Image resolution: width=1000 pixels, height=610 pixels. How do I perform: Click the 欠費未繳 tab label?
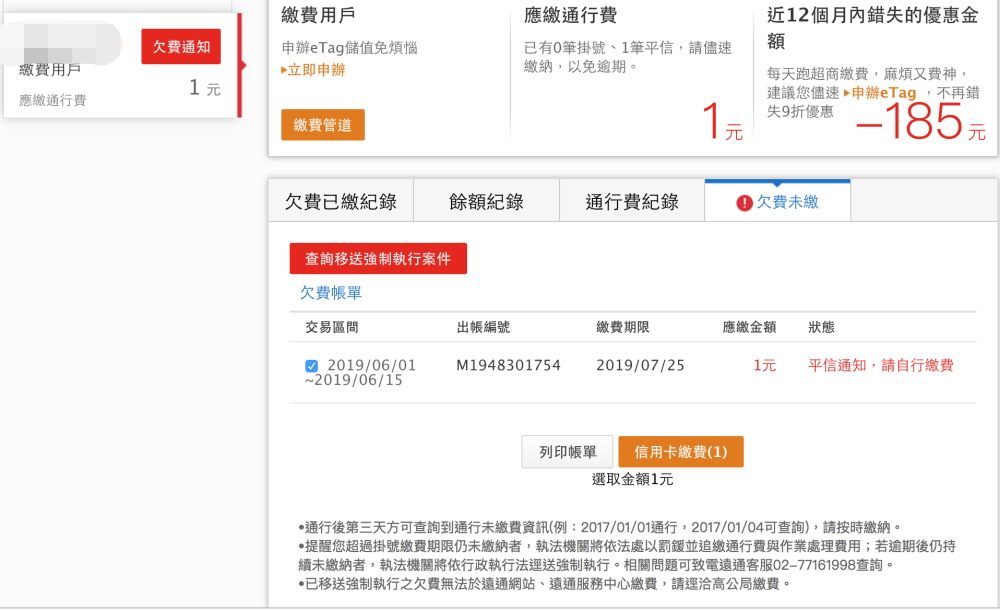pyautogui.click(x=787, y=202)
